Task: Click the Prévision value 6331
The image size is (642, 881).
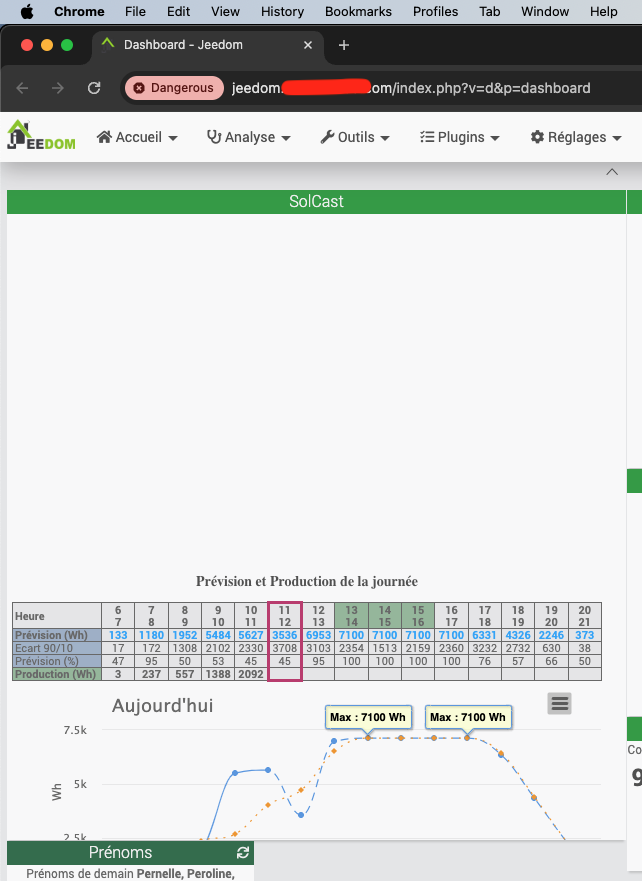Action: click(x=485, y=635)
